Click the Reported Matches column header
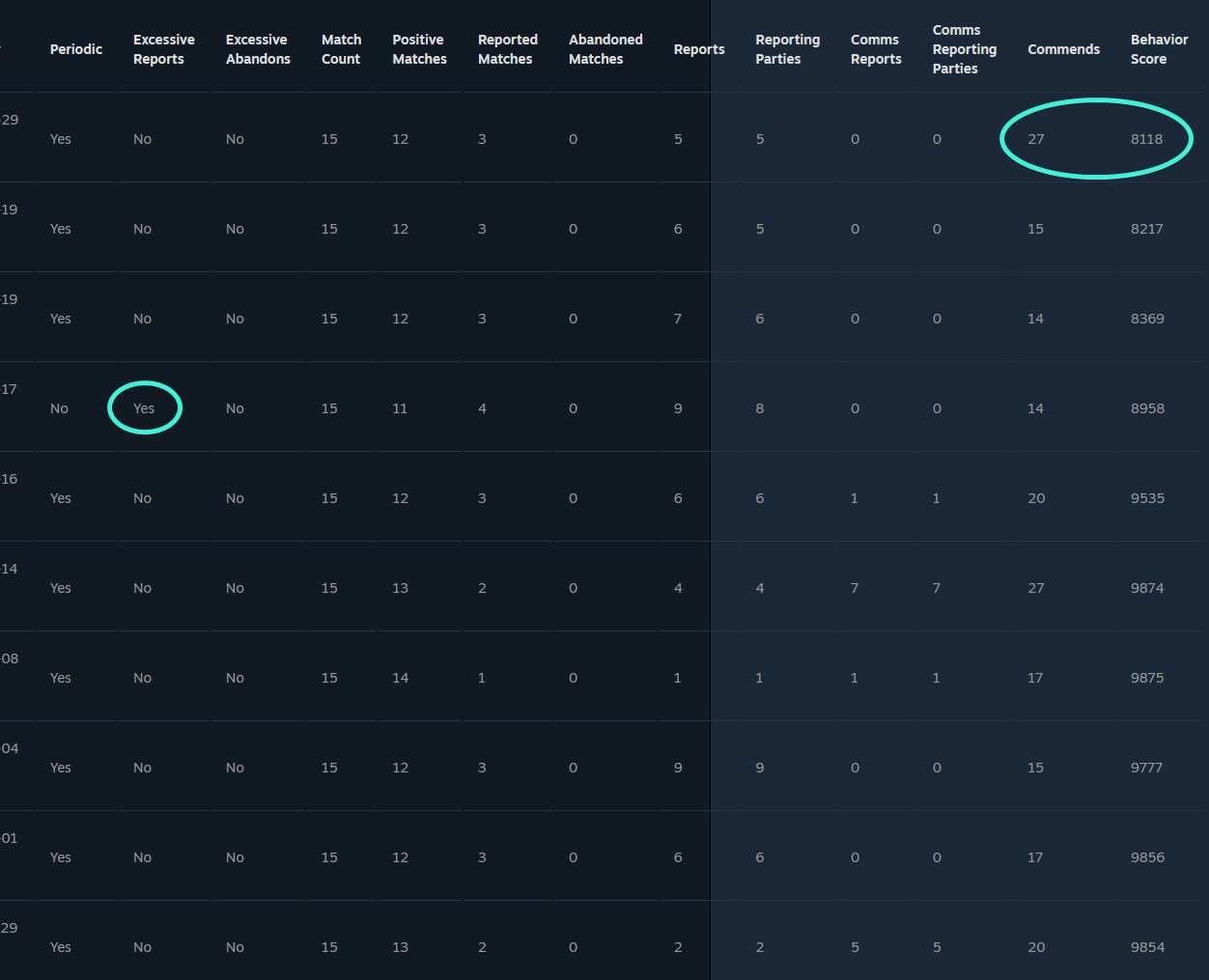The width and height of the screenshot is (1209, 980). pyautogui.click(x=508, y=49)
